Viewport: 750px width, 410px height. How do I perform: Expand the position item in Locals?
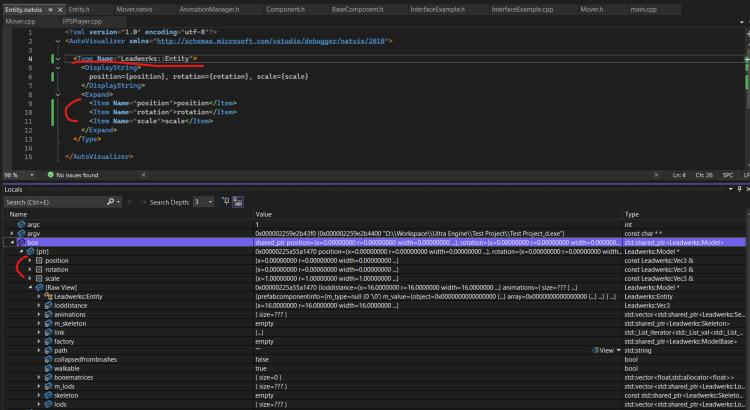pyautogui.click(x=28, y=261)
